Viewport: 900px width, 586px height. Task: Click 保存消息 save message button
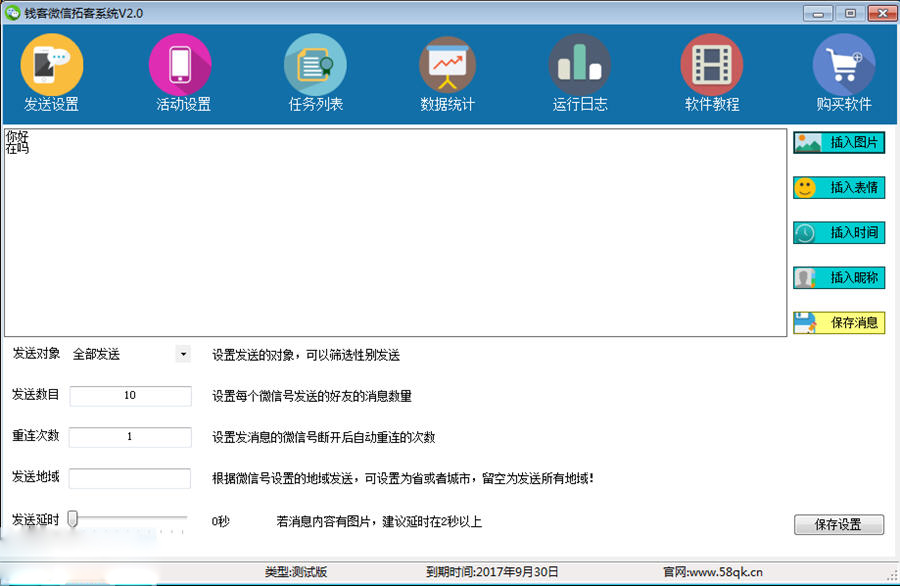click(x=839, y=323)
